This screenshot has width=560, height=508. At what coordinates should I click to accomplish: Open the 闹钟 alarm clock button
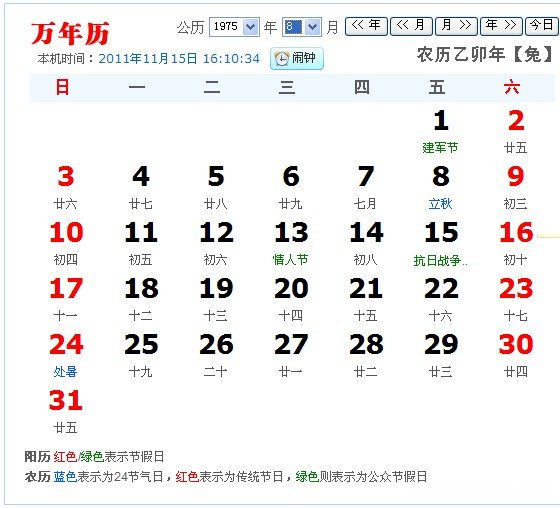pyautogui.click(x=297, y=58)
